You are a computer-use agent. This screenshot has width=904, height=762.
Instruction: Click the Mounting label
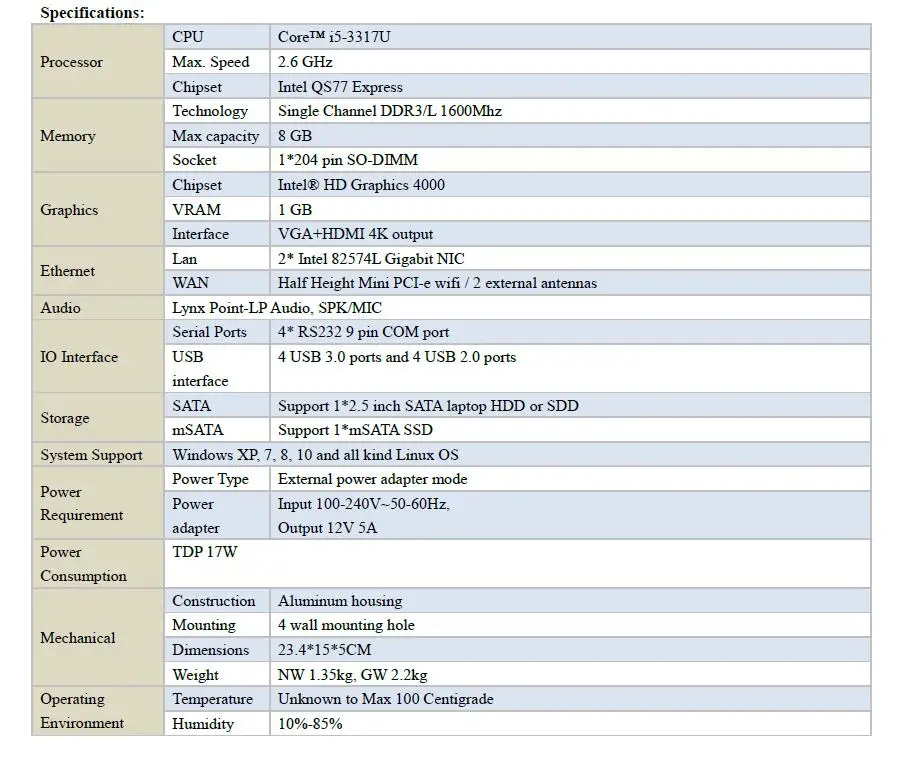[x=204, y=625]
